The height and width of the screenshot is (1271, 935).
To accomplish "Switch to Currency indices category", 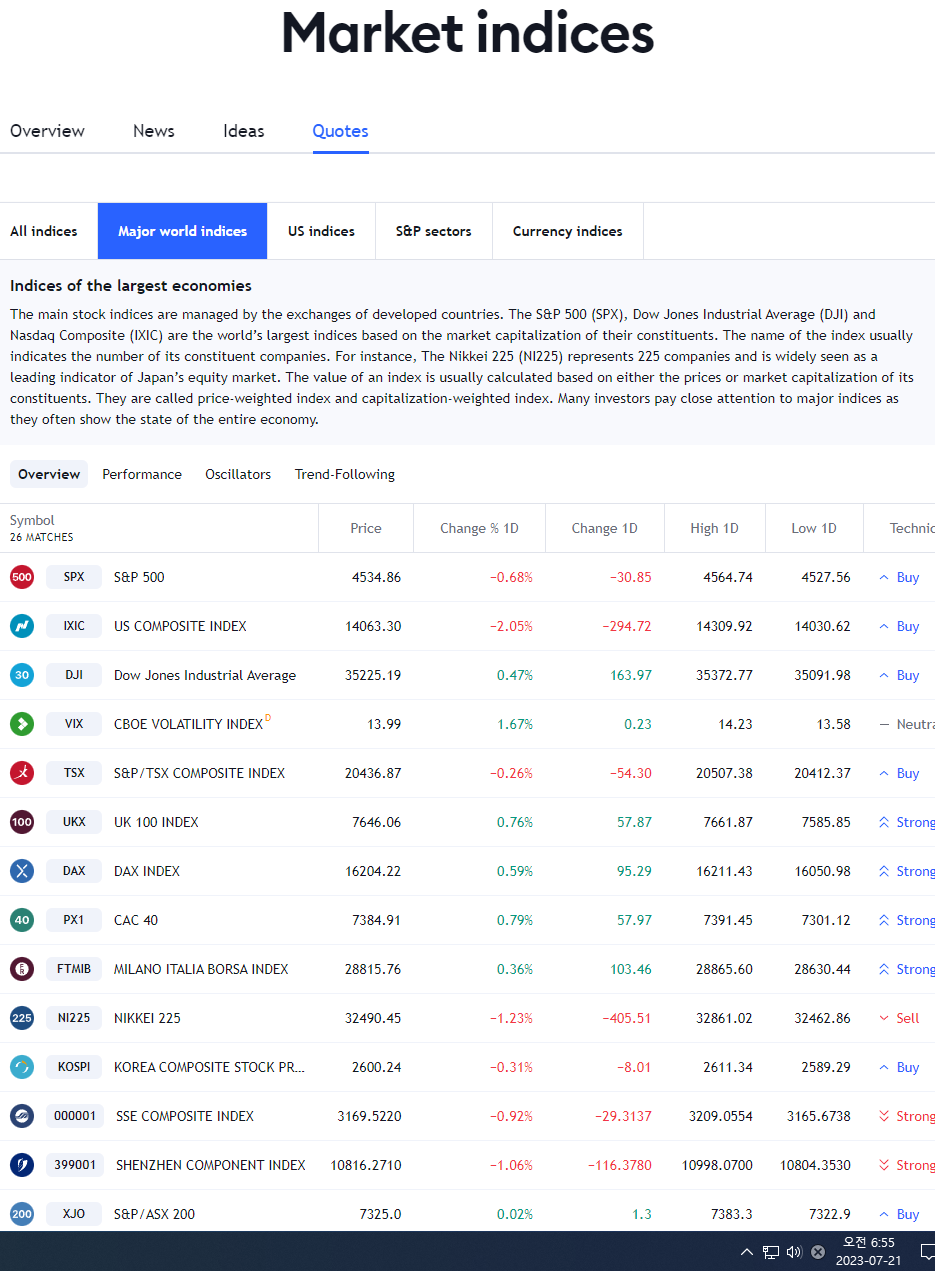I will point(568,231).
